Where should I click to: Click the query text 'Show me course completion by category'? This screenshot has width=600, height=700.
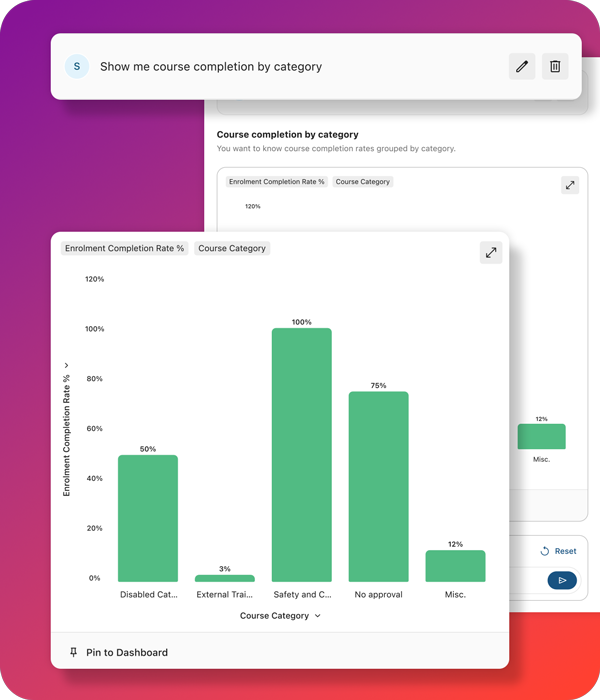point(211,67)
